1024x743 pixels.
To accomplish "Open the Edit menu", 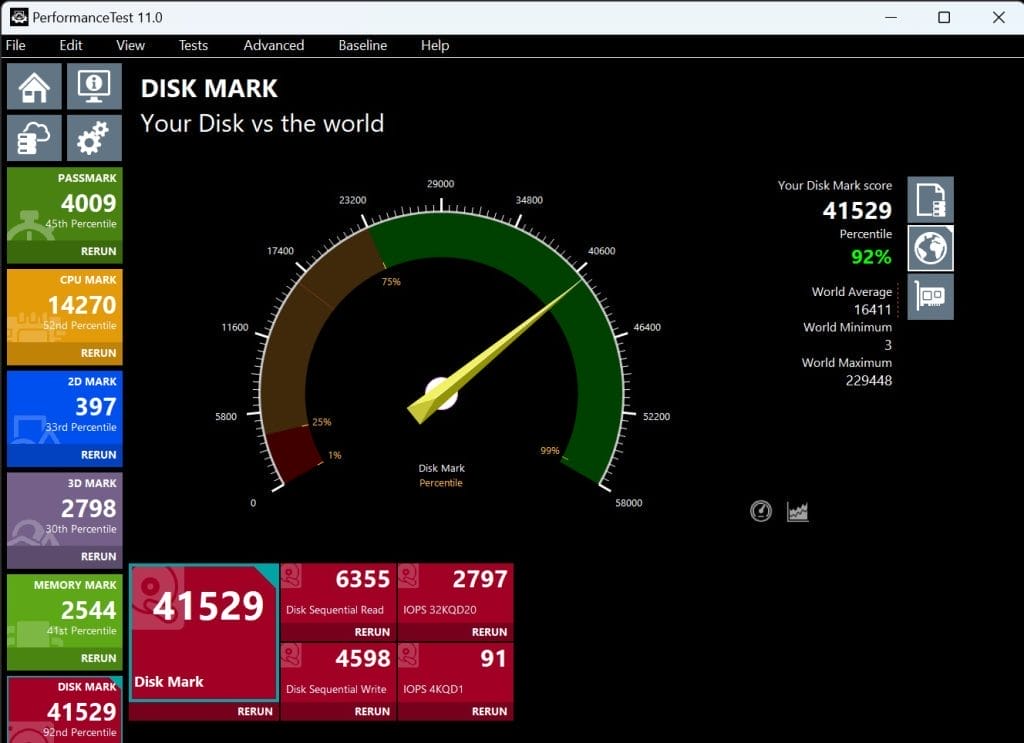I will point(71,45).
